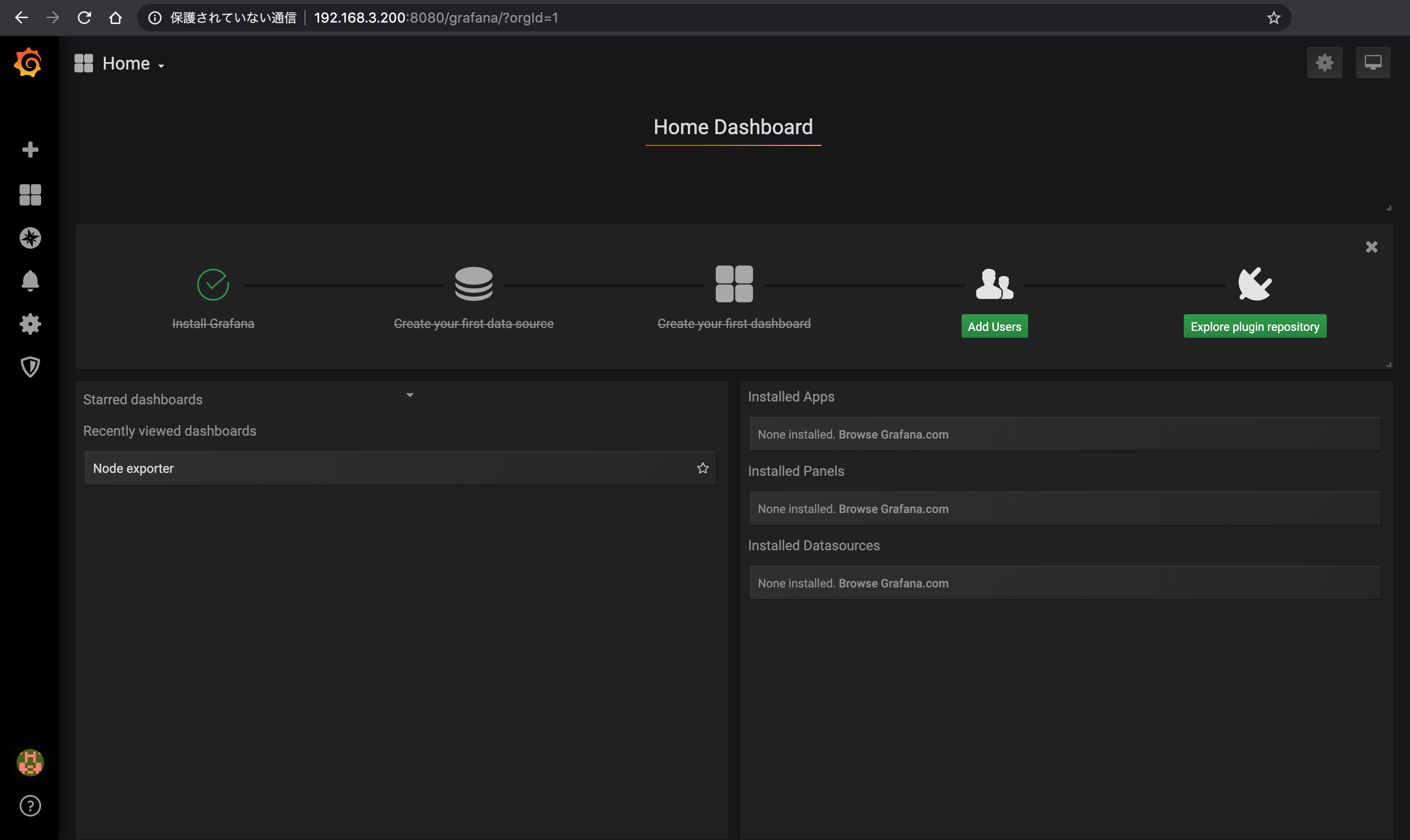
Task: Open the Node exporter dashboard
Action: pyautogui.click(x=400, y=468)
